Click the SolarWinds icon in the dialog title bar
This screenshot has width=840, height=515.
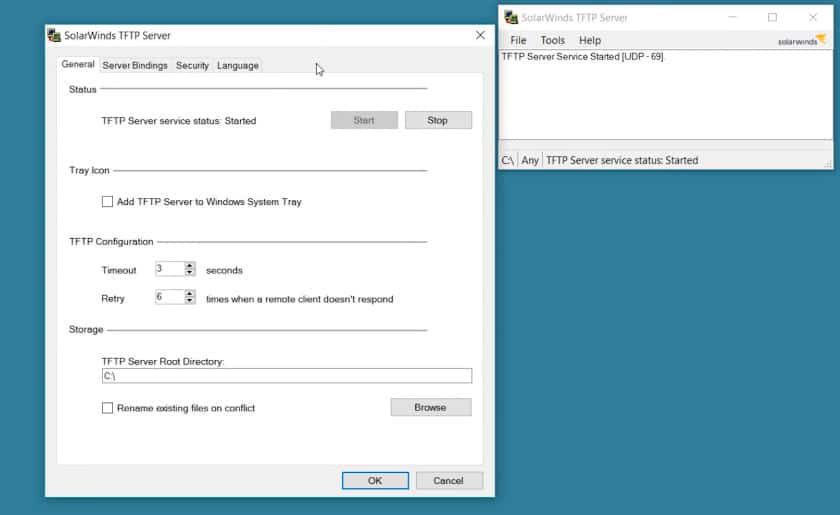(x=54, y=35)
